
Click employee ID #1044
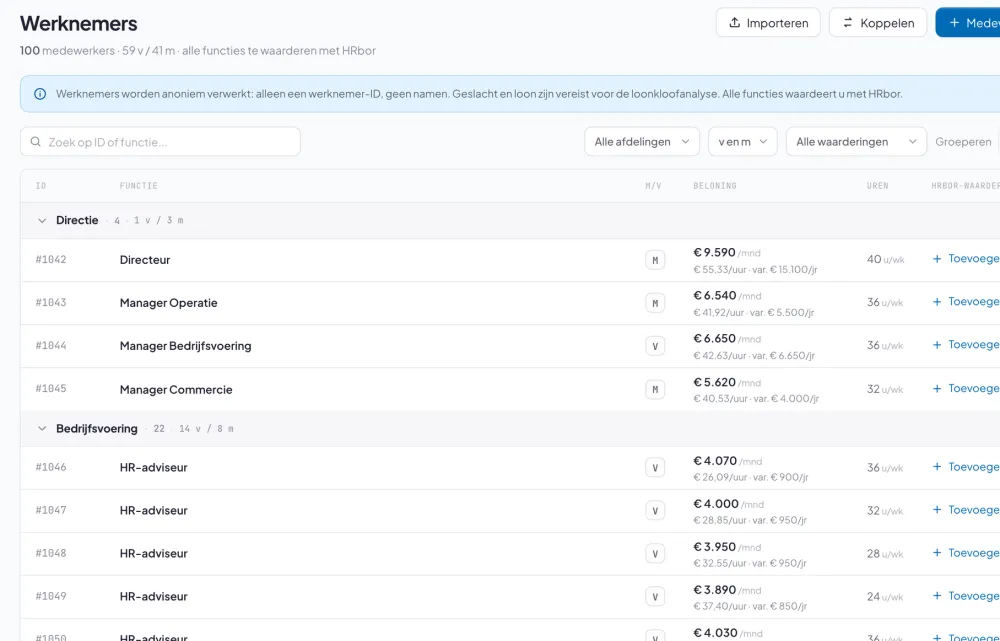(x=51, y=346)
